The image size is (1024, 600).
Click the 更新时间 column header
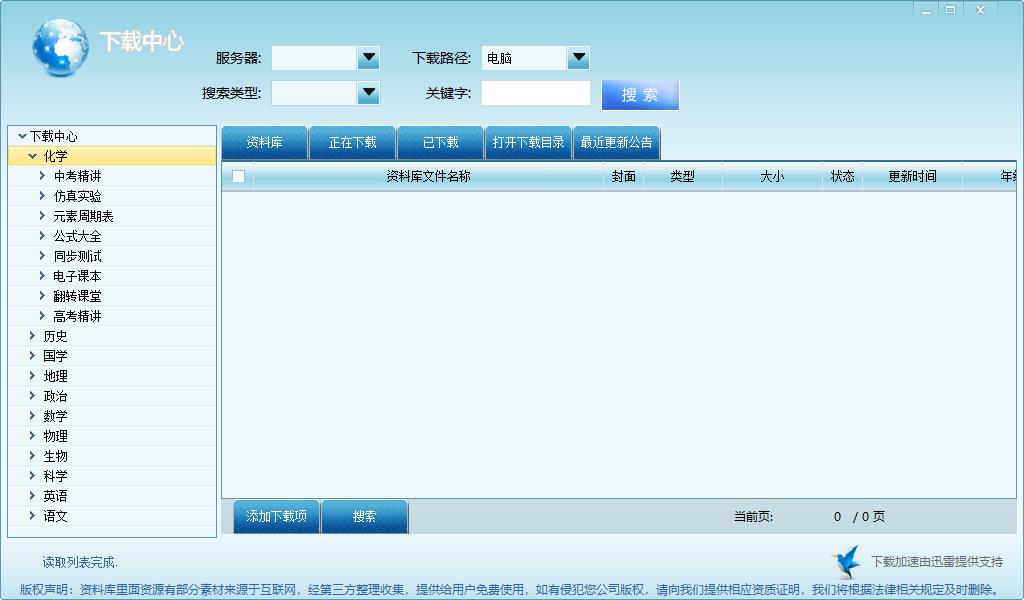(x=912, y=176)
